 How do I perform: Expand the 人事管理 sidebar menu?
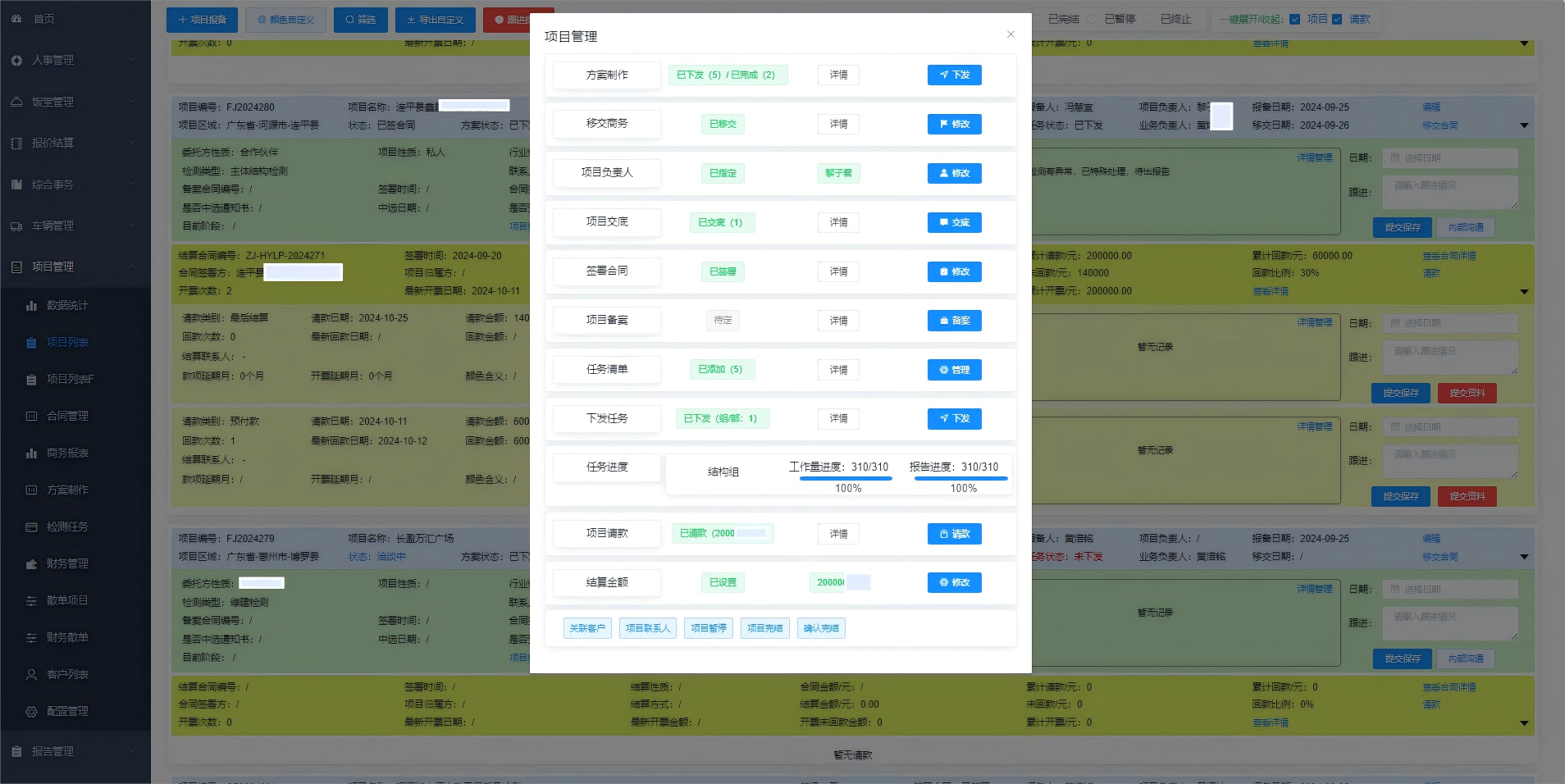(74, 61)
